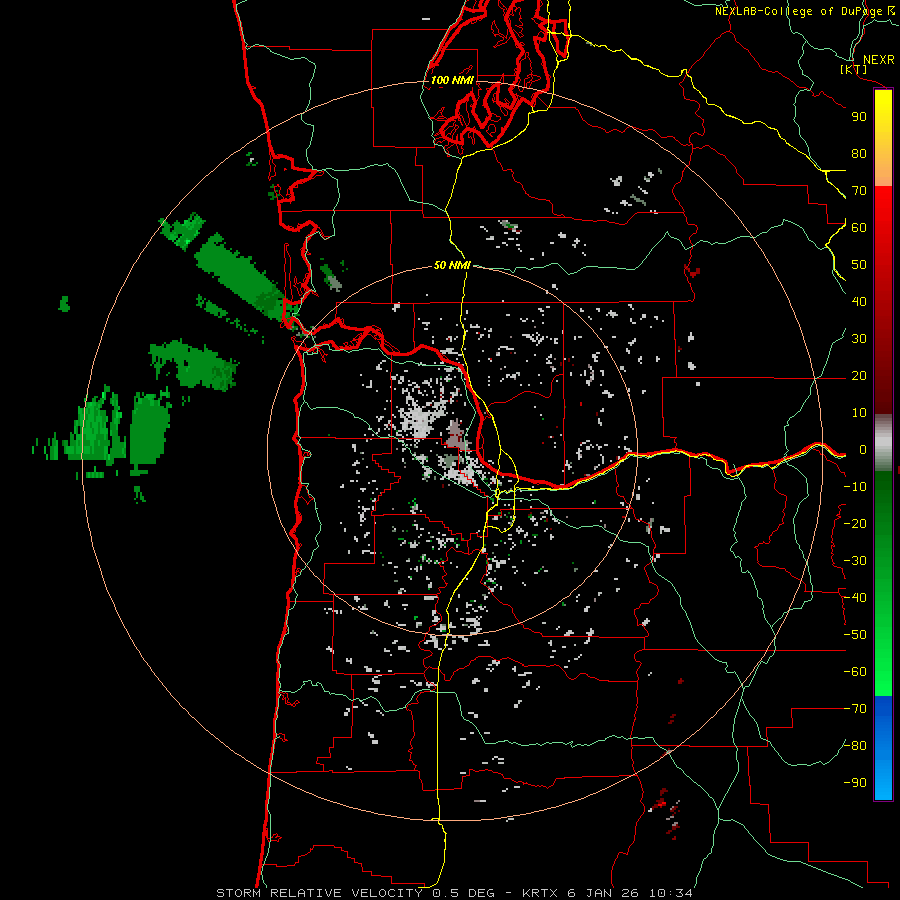Select the -30 value on velocity scale
Screen dimensions: 900x900
pyautogui.click(x=855, y=561)
